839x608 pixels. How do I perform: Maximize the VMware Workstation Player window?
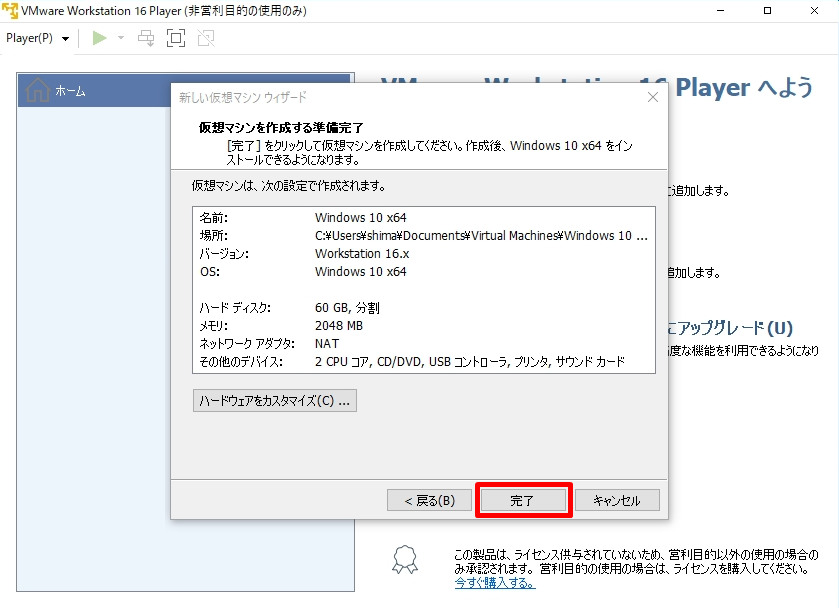pyautogui.click(x=767, y=11)
